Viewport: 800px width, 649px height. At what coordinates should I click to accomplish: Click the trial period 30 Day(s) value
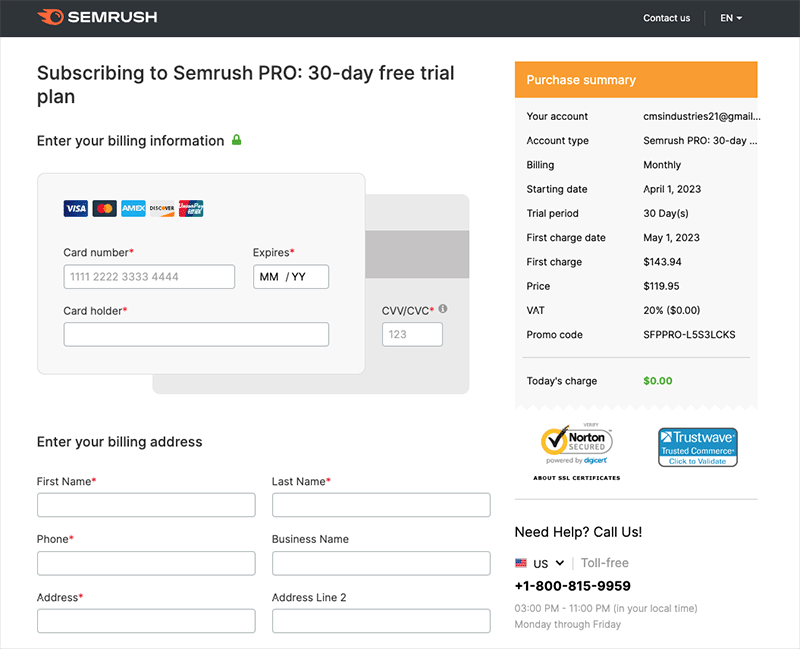click(x=666, y=213)
